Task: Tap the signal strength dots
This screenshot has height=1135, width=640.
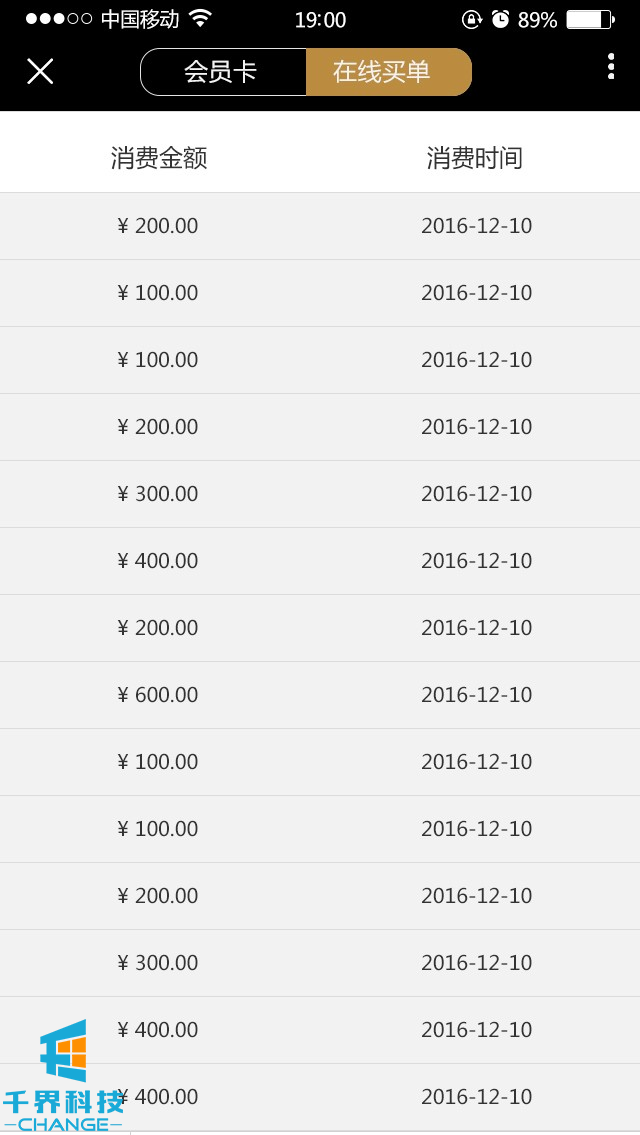Action: tap(58, 19)
